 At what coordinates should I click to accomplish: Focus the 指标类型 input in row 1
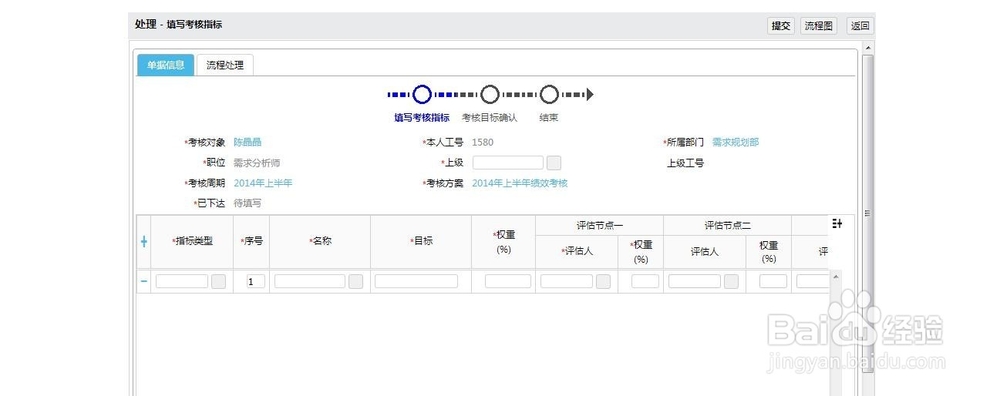(x=182, y=281)
